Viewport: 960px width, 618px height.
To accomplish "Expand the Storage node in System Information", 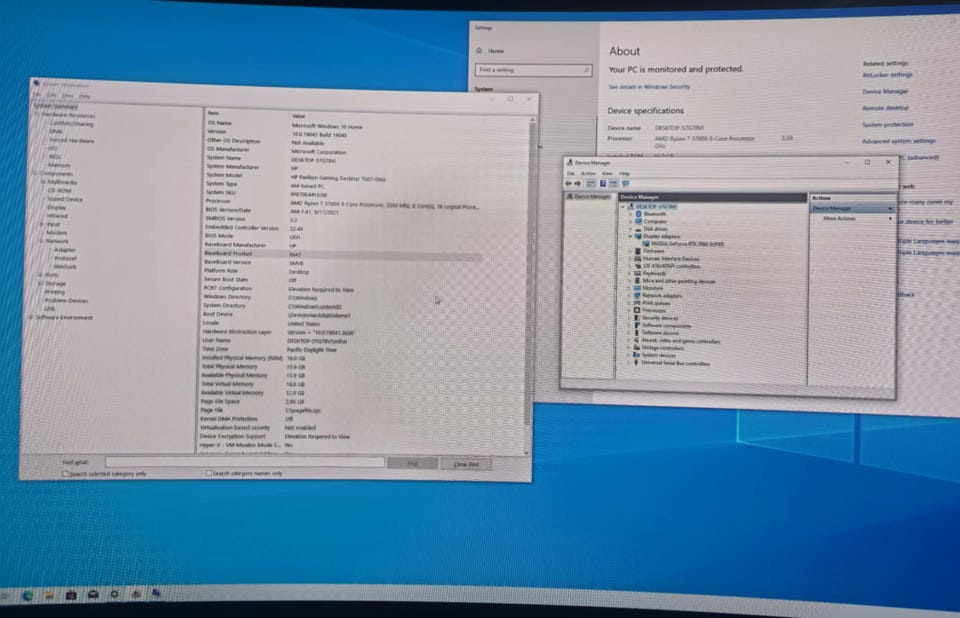I will tap(40, 284).
